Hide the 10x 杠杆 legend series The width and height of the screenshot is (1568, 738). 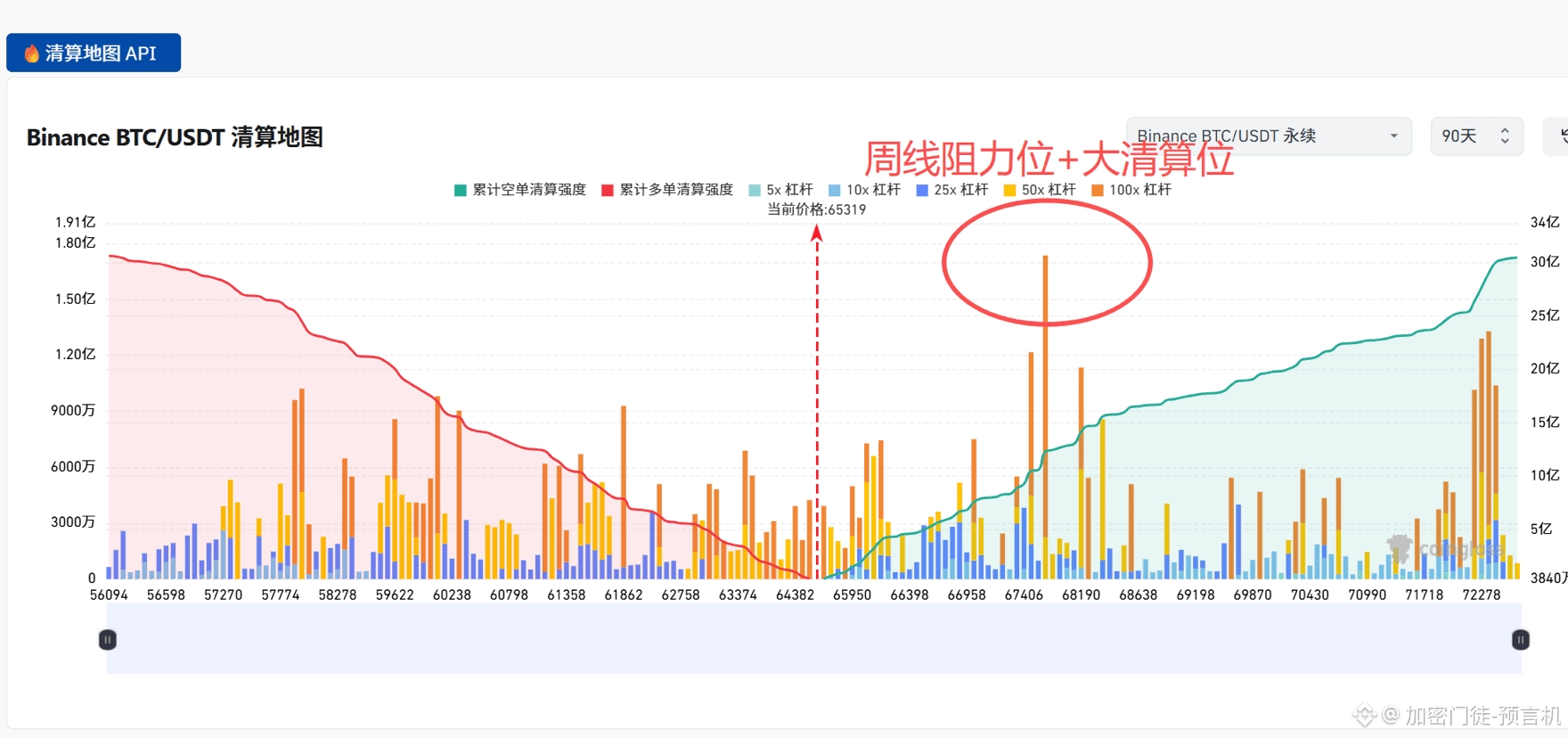864,190
